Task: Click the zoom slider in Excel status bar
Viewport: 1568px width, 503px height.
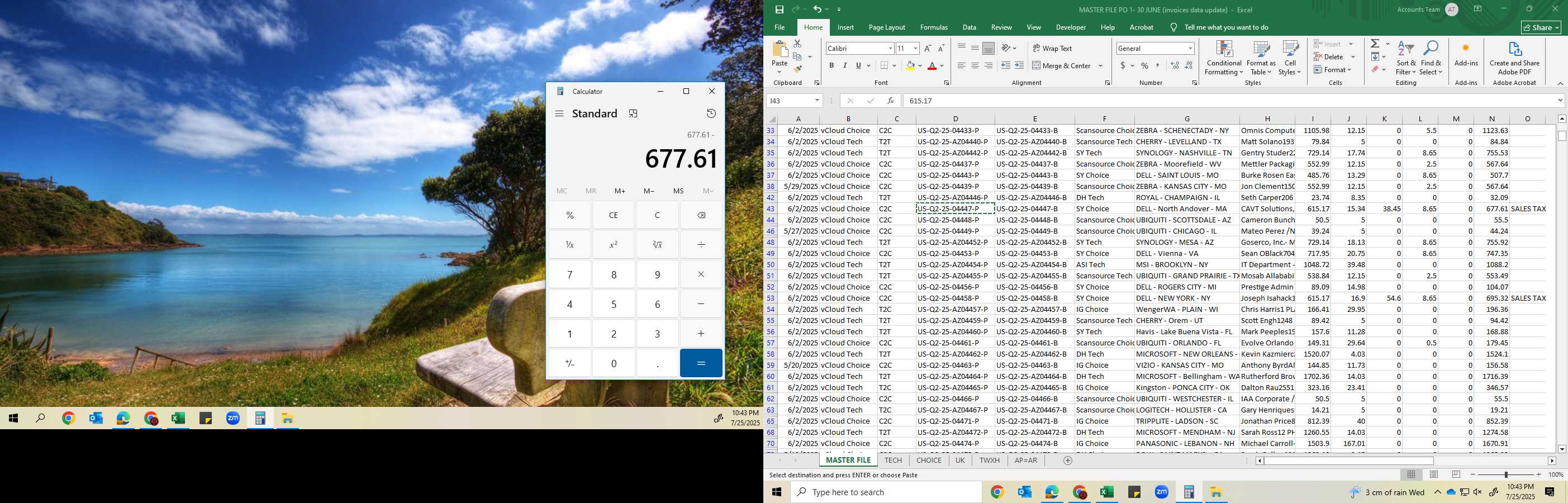Action: pos(1506,474)
